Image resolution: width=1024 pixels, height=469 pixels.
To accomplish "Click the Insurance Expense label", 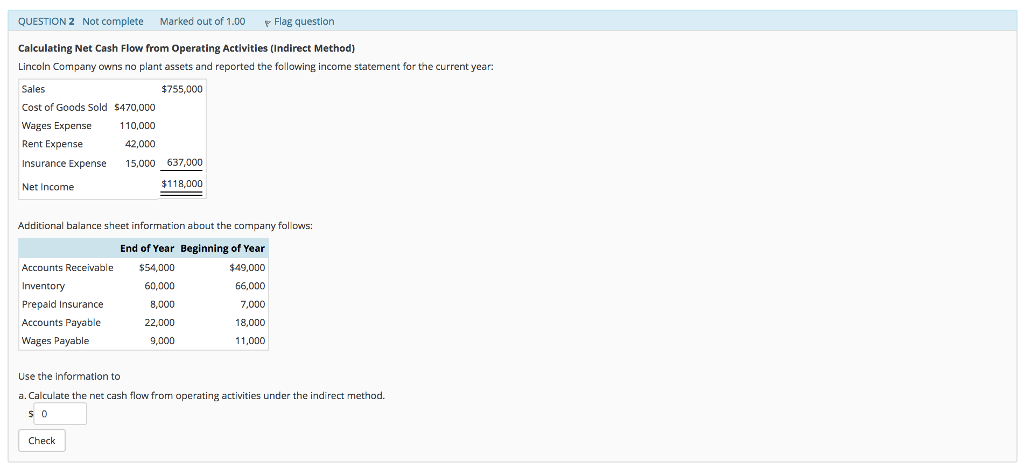I will pos(64,163).
